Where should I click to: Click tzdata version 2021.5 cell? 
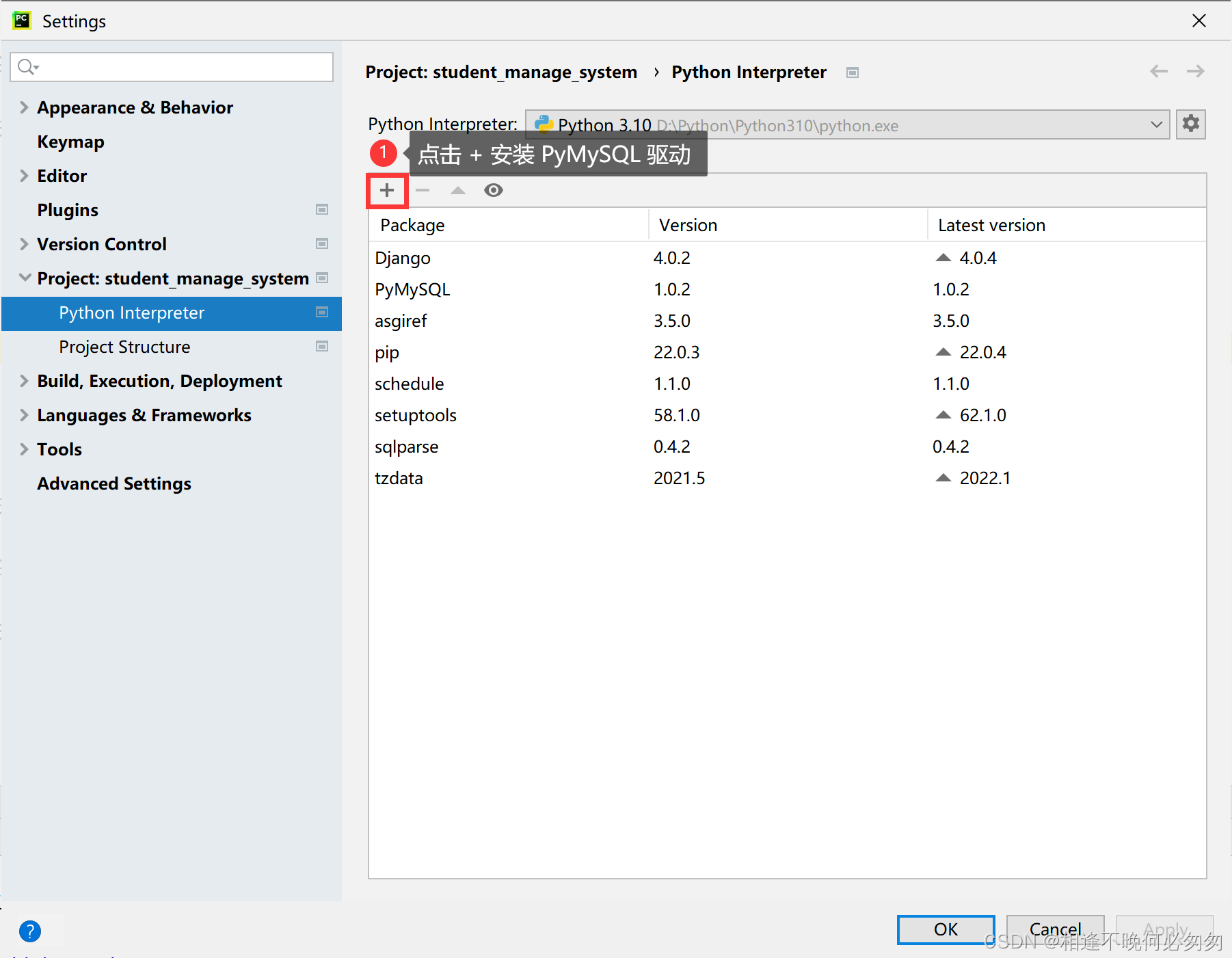click(679, 478)
